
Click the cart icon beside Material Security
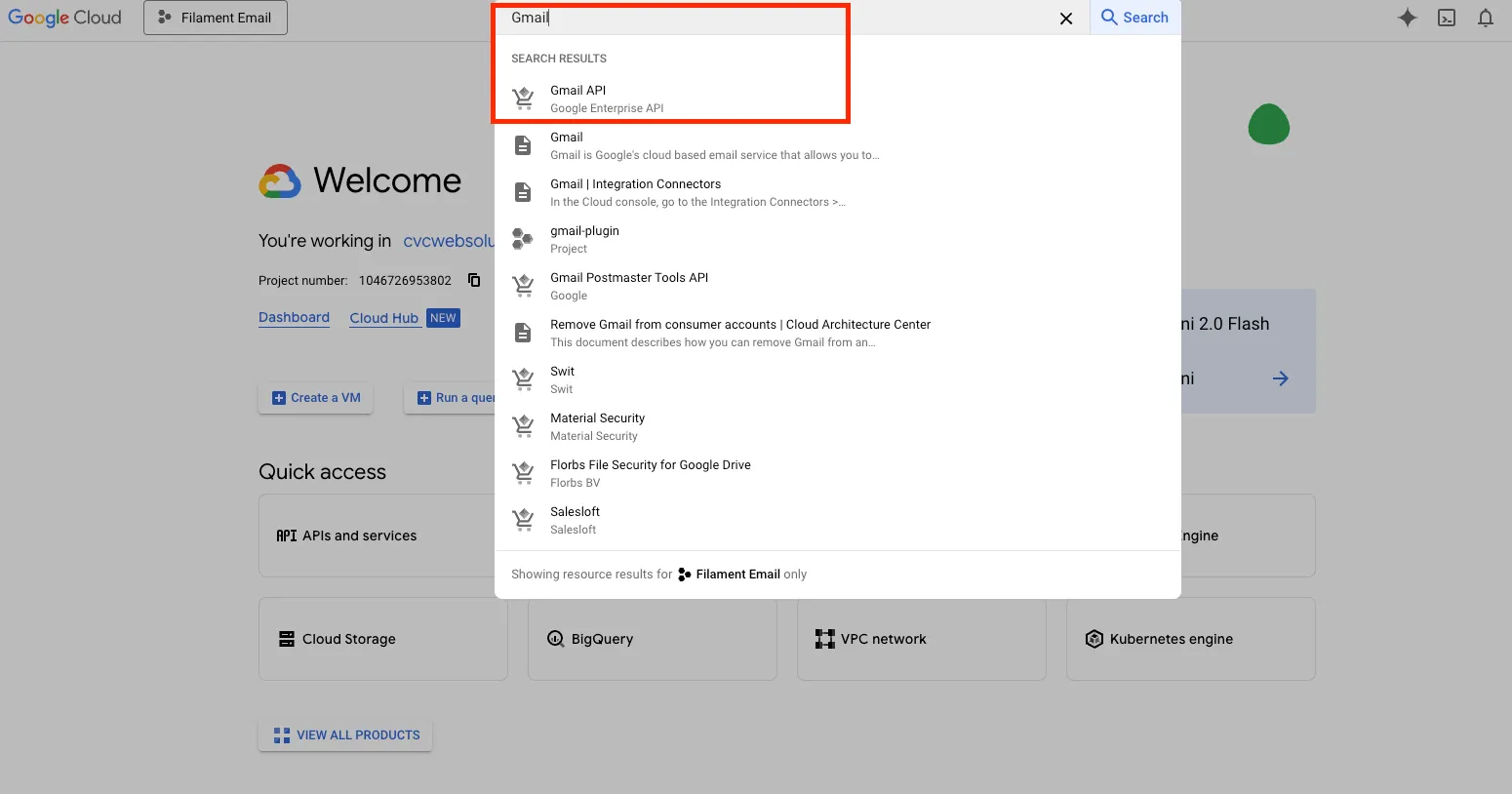tap(524, 426)
